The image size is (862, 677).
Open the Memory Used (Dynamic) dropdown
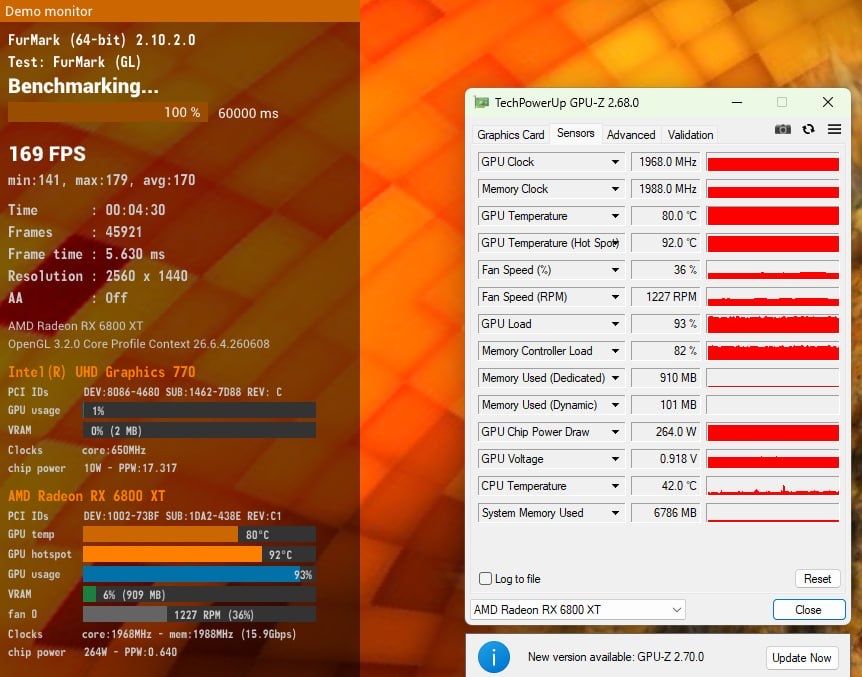(x=615, y=405)
